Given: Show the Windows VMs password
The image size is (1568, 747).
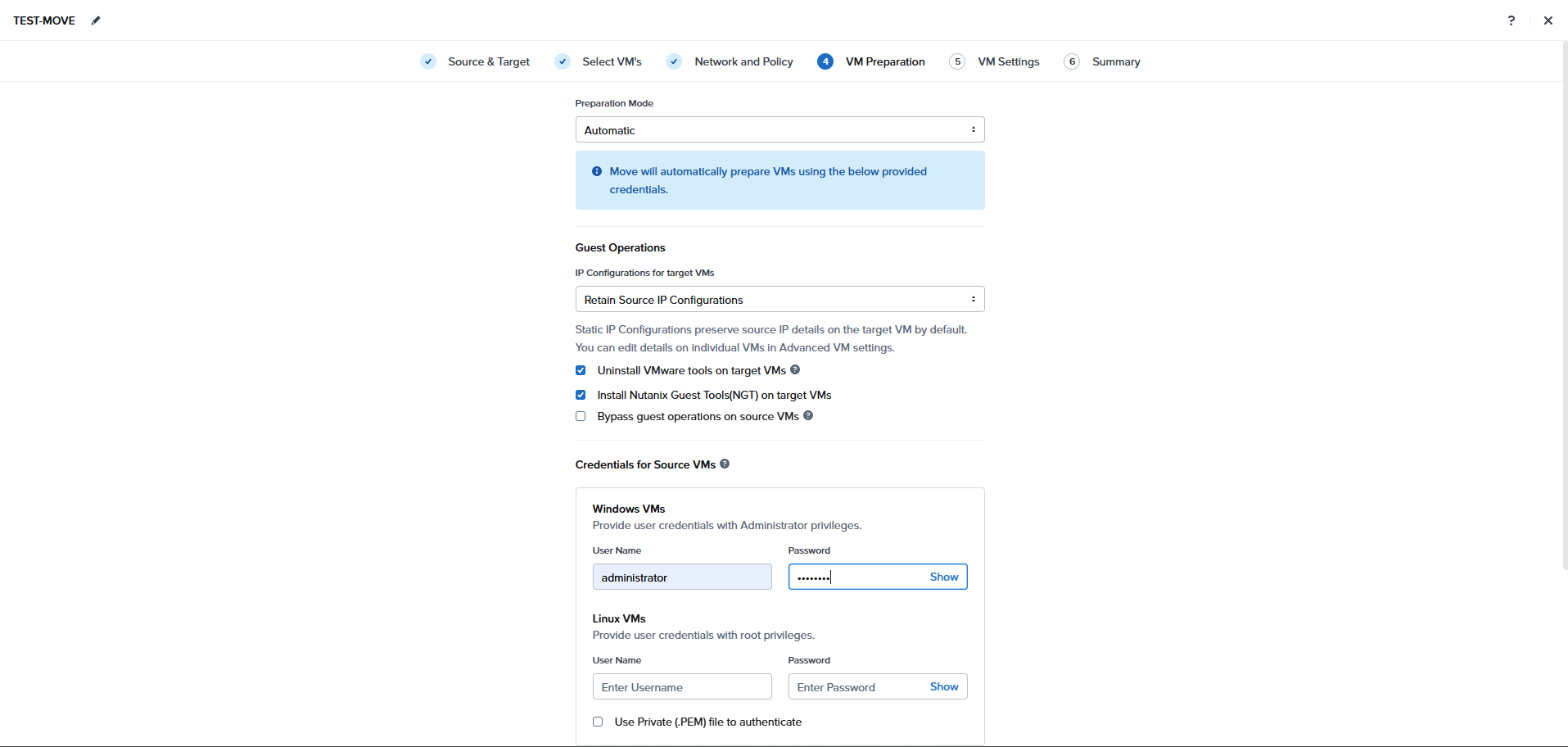Looking at the screenshot, I should coord(944,577).
